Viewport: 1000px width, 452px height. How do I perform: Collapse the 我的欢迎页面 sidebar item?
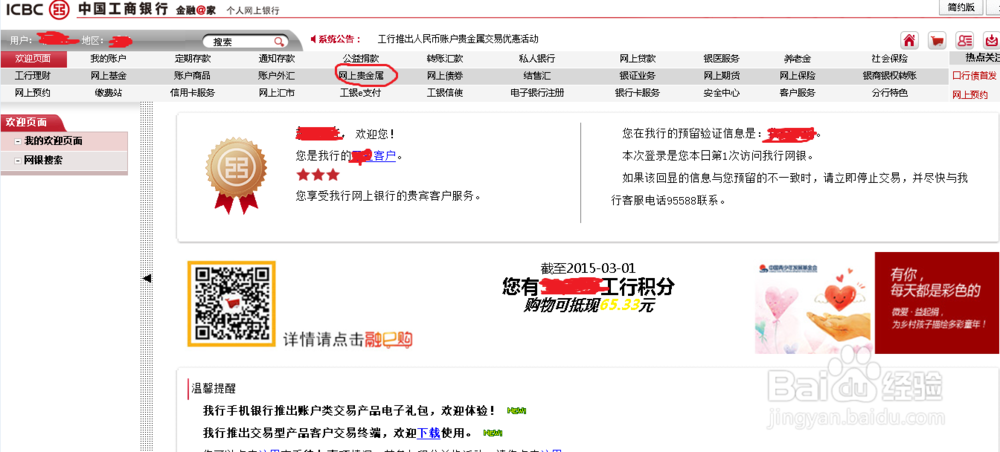pyautogui.click(x=18, y=142)
